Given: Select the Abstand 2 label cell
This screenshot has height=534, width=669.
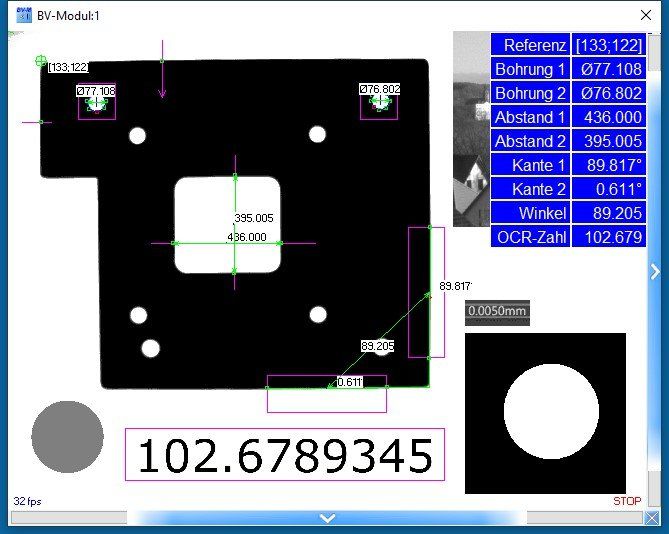Looking at the screenshot, I should [530, 141].
